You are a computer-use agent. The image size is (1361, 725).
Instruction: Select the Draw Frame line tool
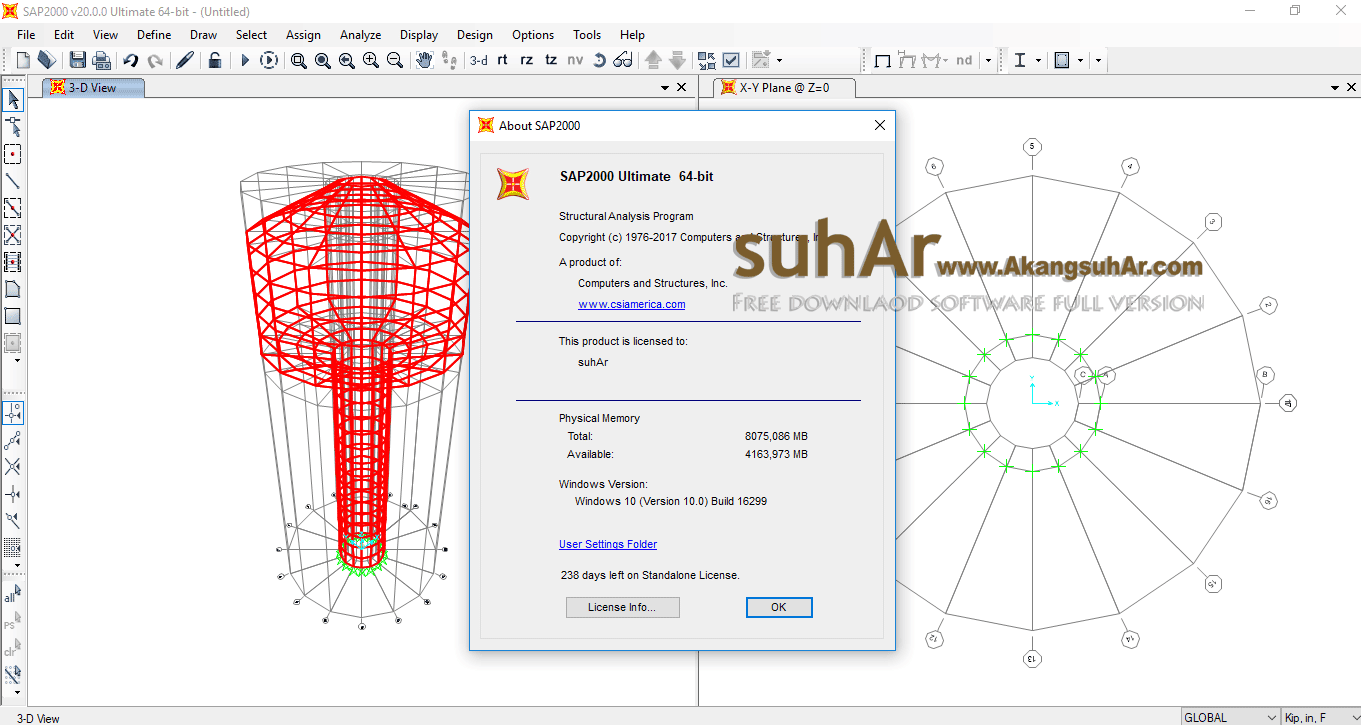13,181
